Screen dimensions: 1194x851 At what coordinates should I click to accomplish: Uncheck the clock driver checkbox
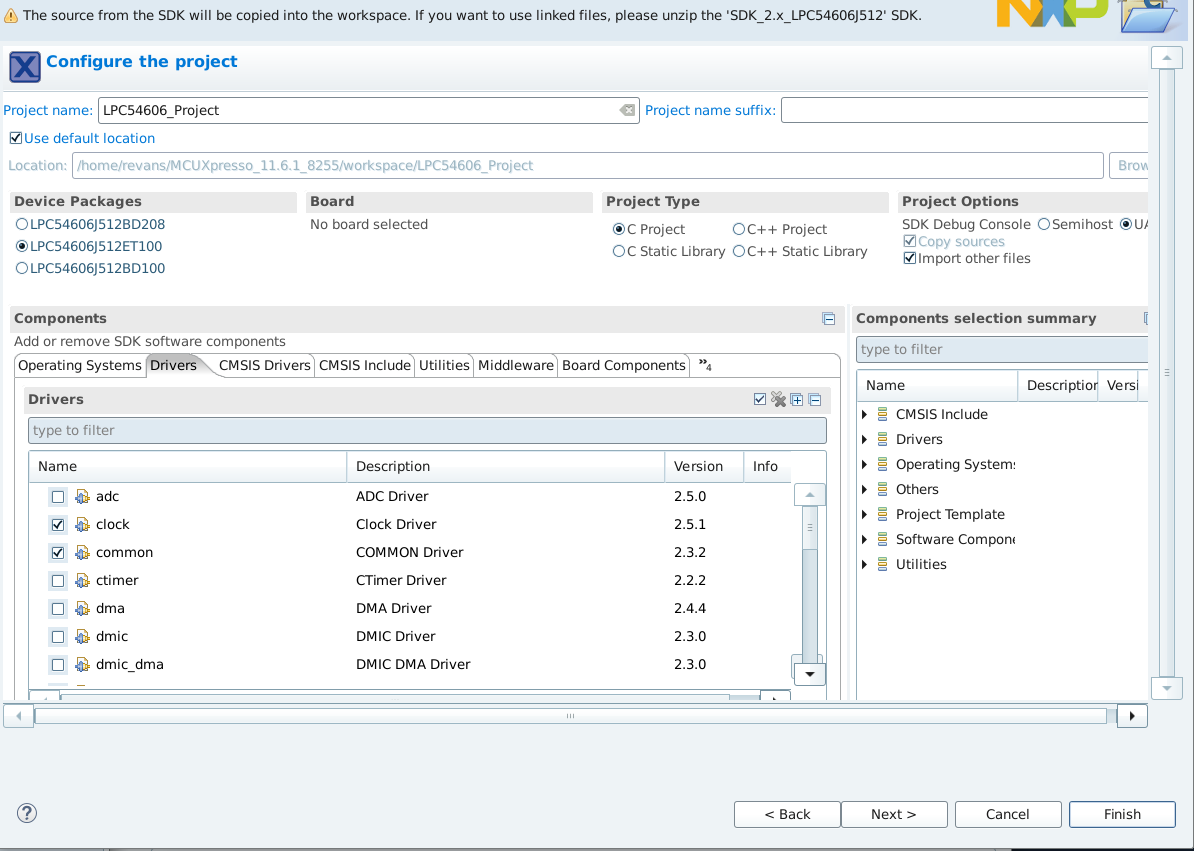coord(58,525)
